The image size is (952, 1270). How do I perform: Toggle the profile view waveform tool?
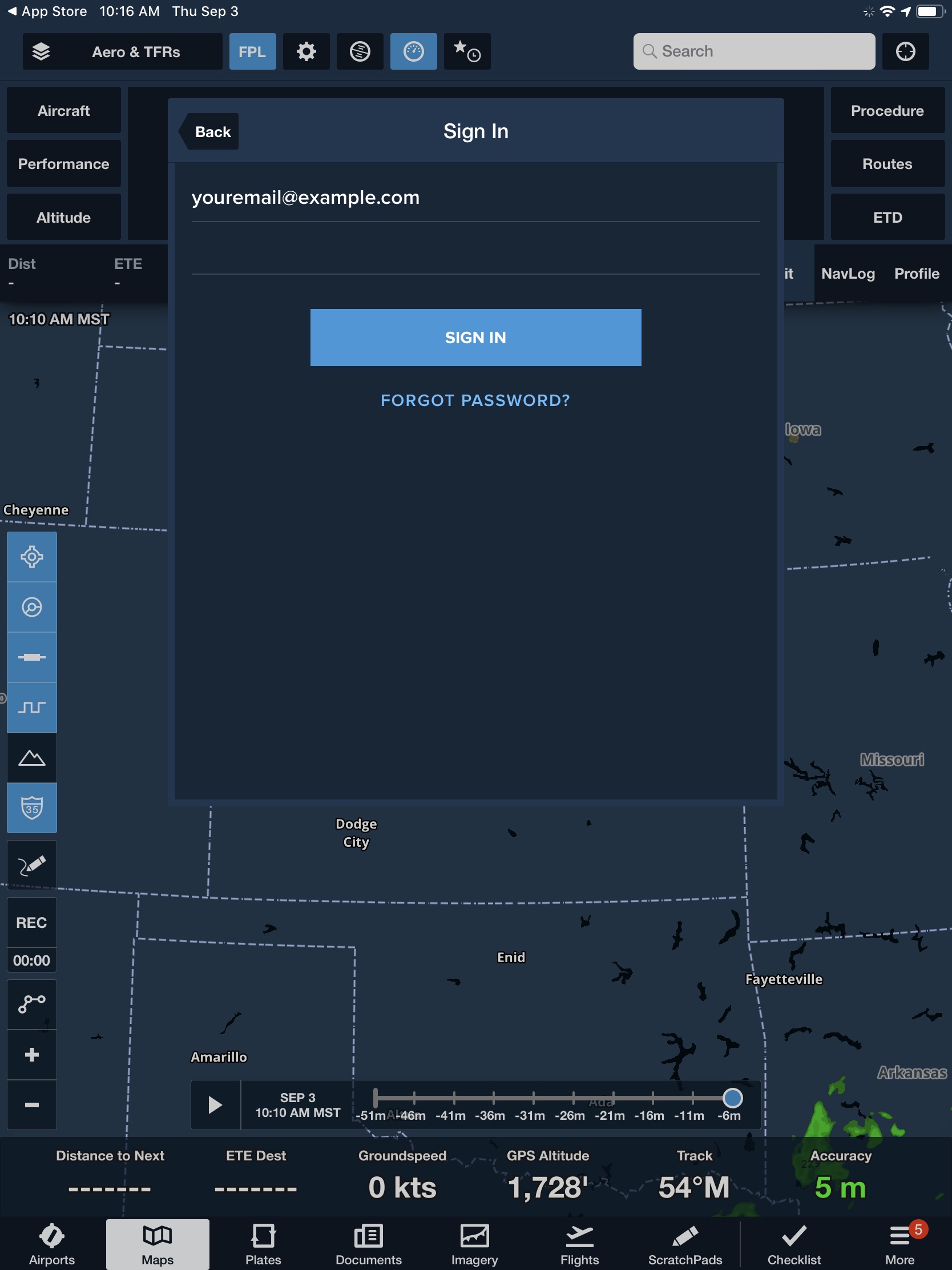tap(32, 708)
